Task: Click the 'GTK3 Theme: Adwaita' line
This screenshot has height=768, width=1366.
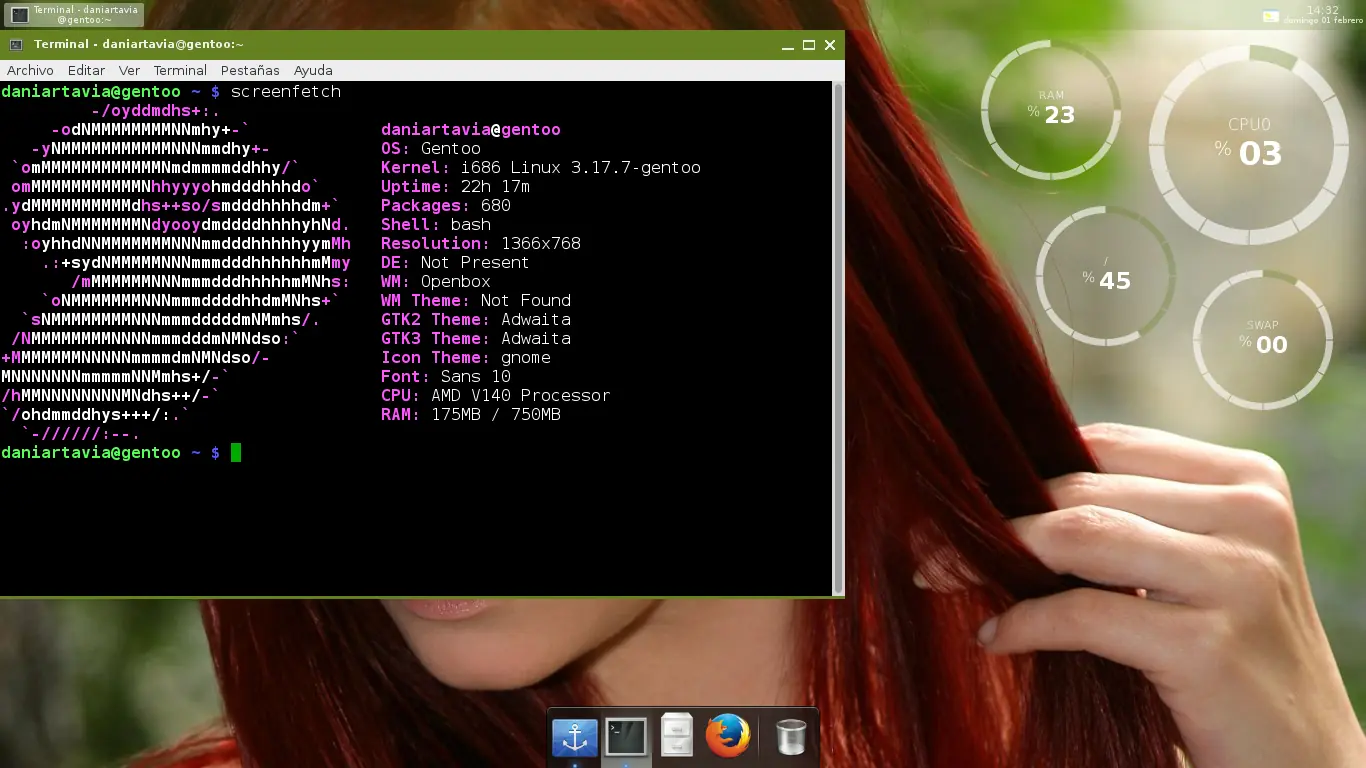Action: (476, 338)
